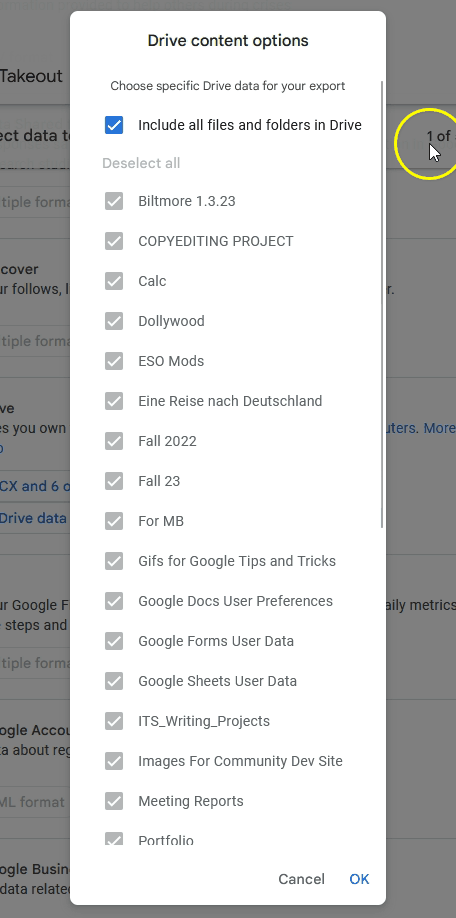This screenshot has height=918, width=456.
Task: Click the Eine Reise nach Deutschland label
Action: click(x=230, y=401)
